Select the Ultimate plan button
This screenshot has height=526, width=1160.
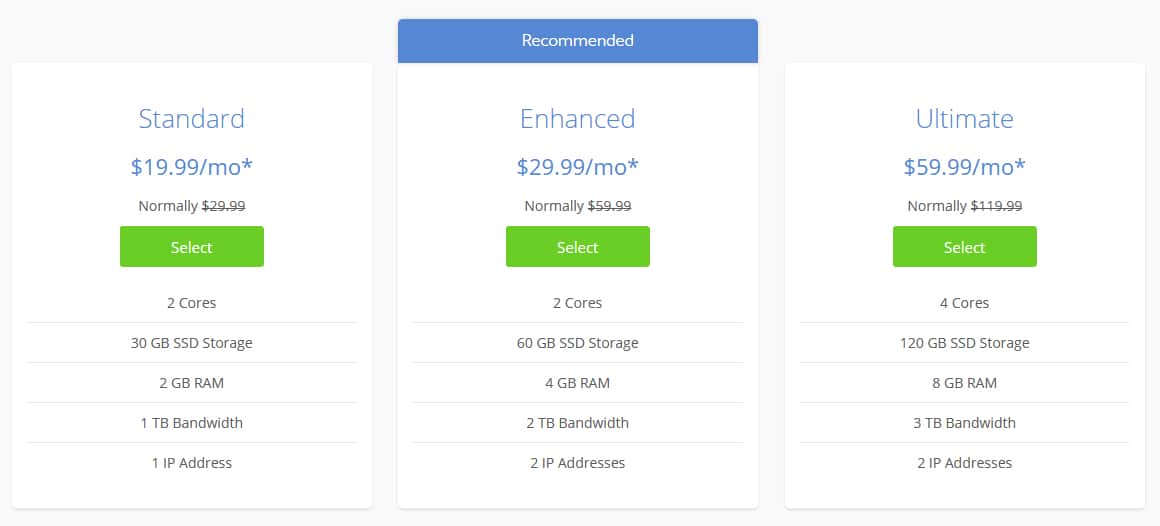(x=965, y=246)
